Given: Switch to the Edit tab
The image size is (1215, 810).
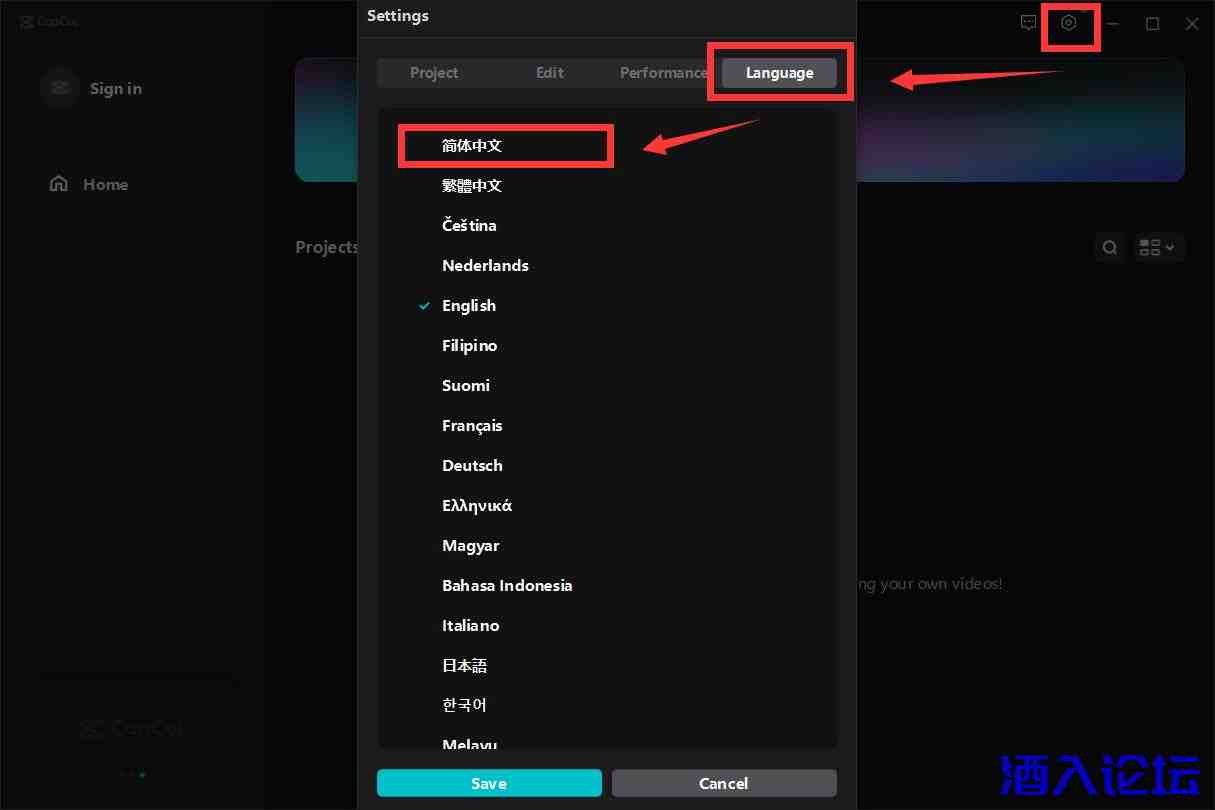Looking at the screenshot, I should 550,73.
